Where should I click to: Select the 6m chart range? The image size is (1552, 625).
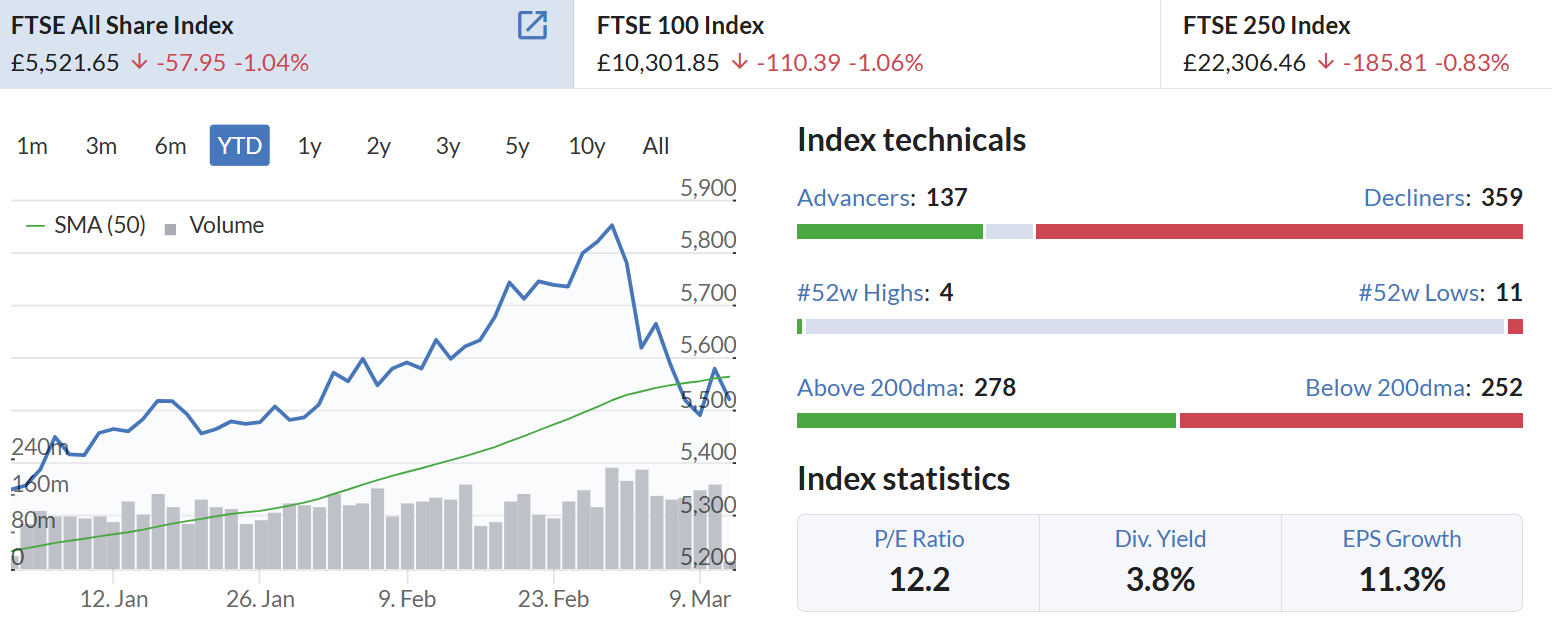170,146
